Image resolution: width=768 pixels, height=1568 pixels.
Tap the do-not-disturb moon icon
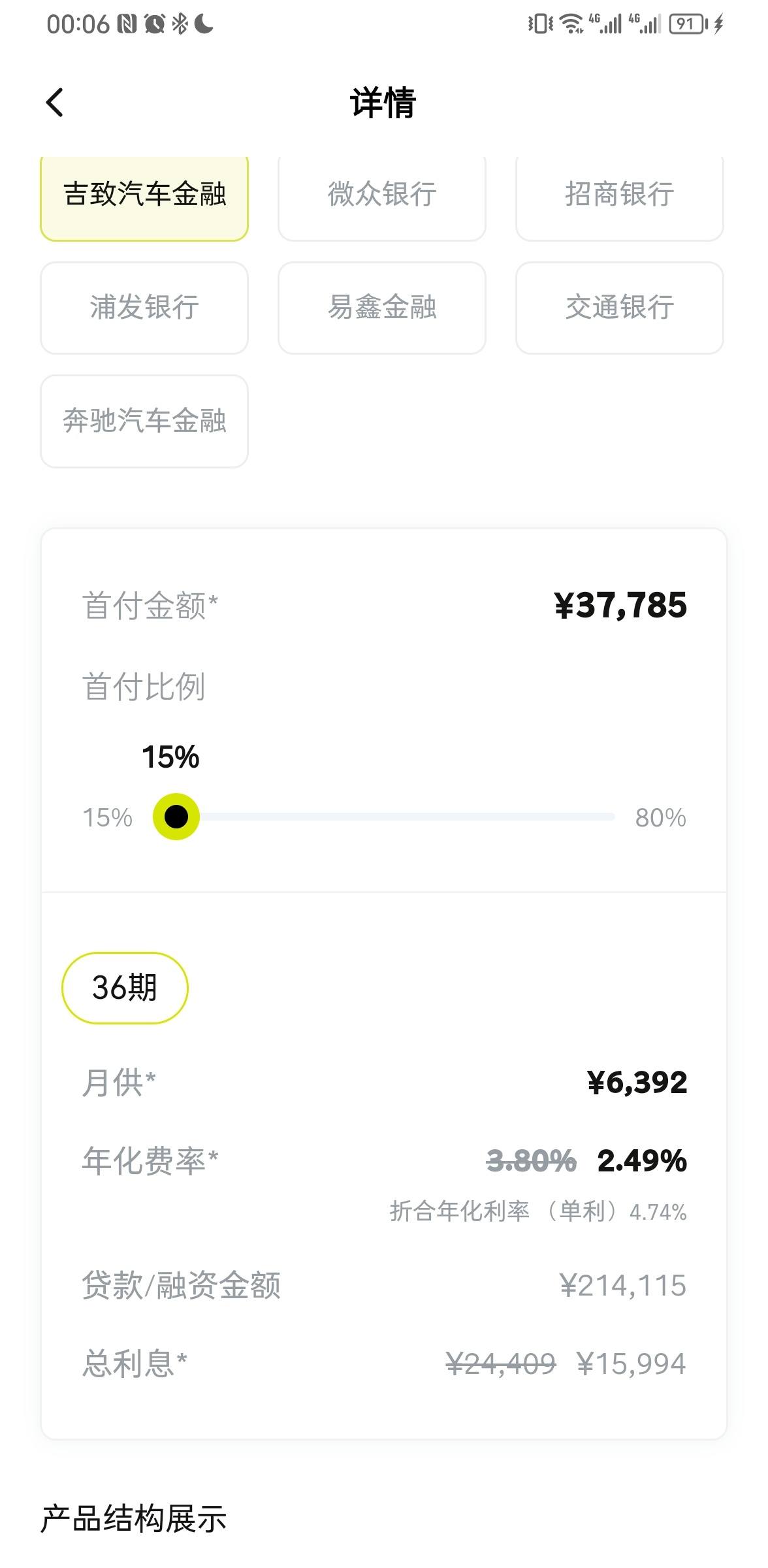click(x=204, y=24)
